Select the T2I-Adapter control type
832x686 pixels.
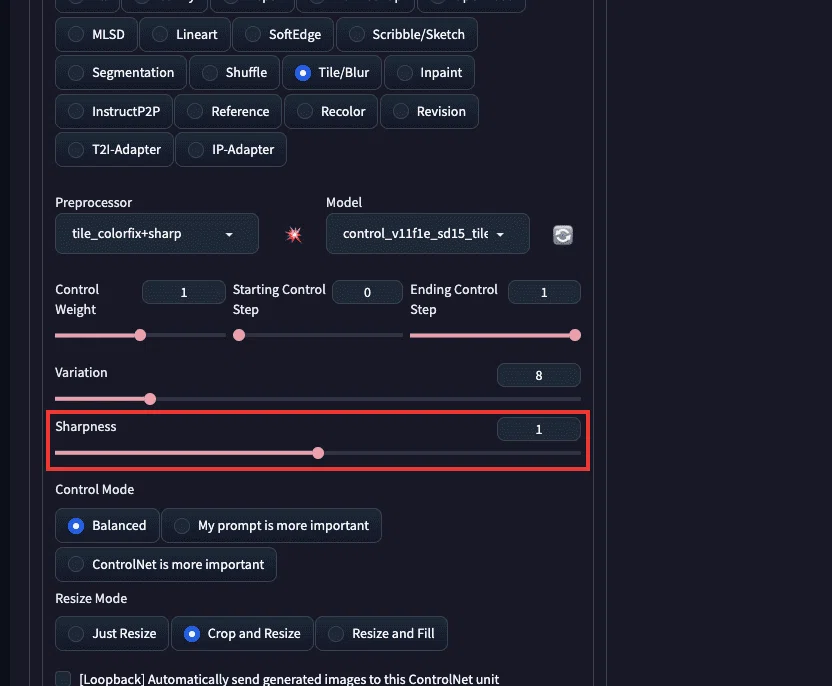(115, 150)
